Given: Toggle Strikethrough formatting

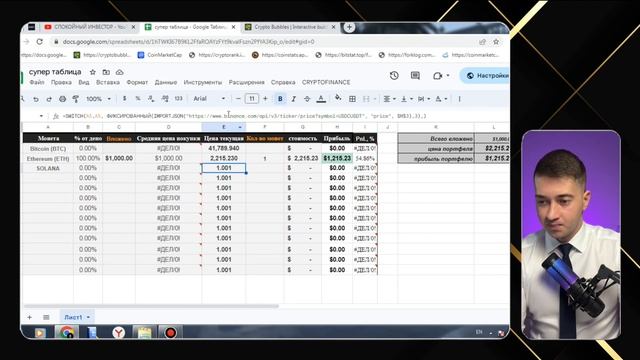Looking at the screenshot, I should click(x=307, y=98).
